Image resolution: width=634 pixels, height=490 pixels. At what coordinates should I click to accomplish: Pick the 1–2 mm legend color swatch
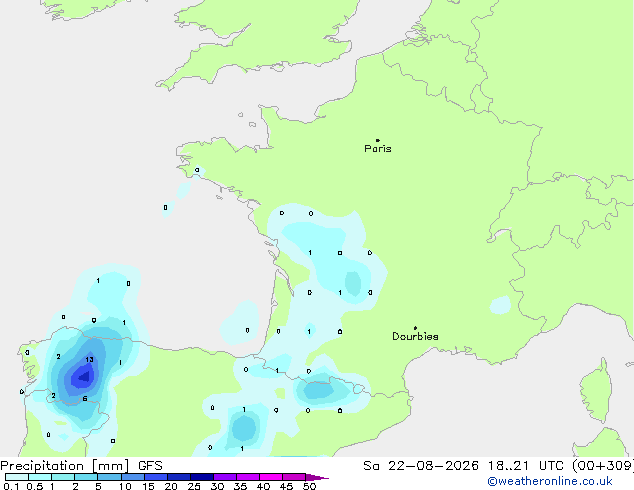pos(63,477)
